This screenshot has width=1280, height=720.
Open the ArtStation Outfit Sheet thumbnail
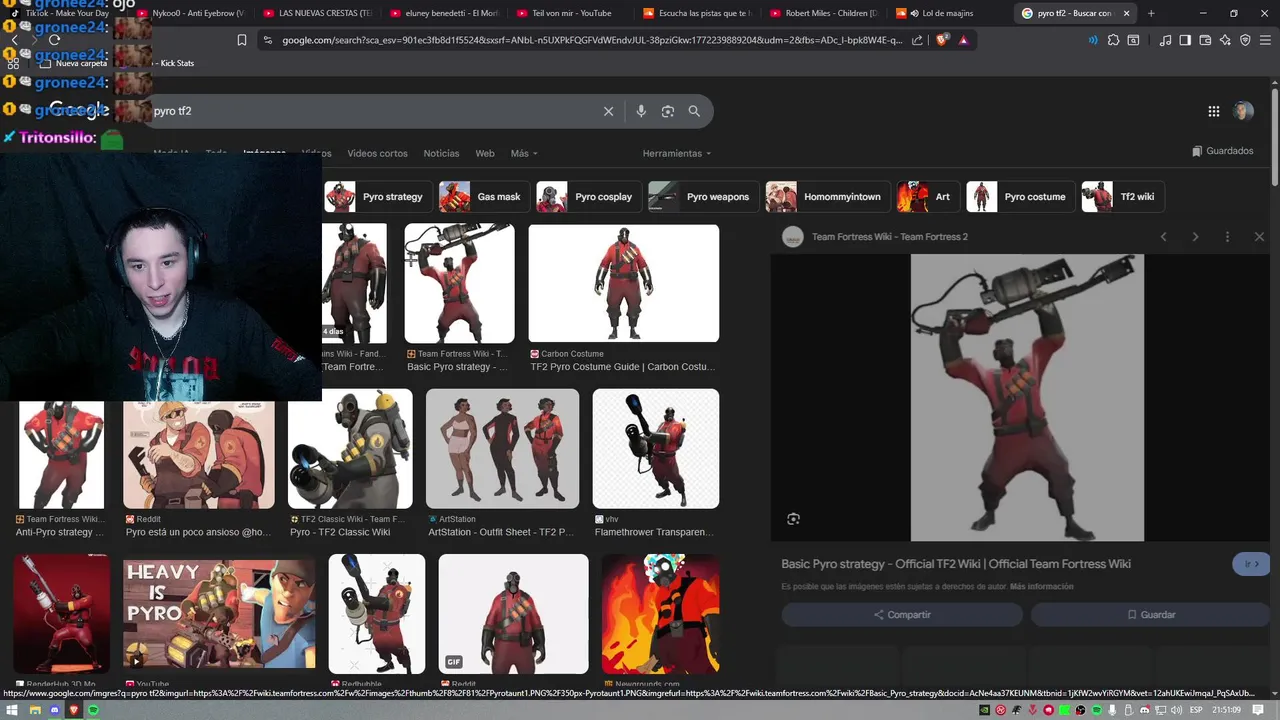[x=502, y=448]
